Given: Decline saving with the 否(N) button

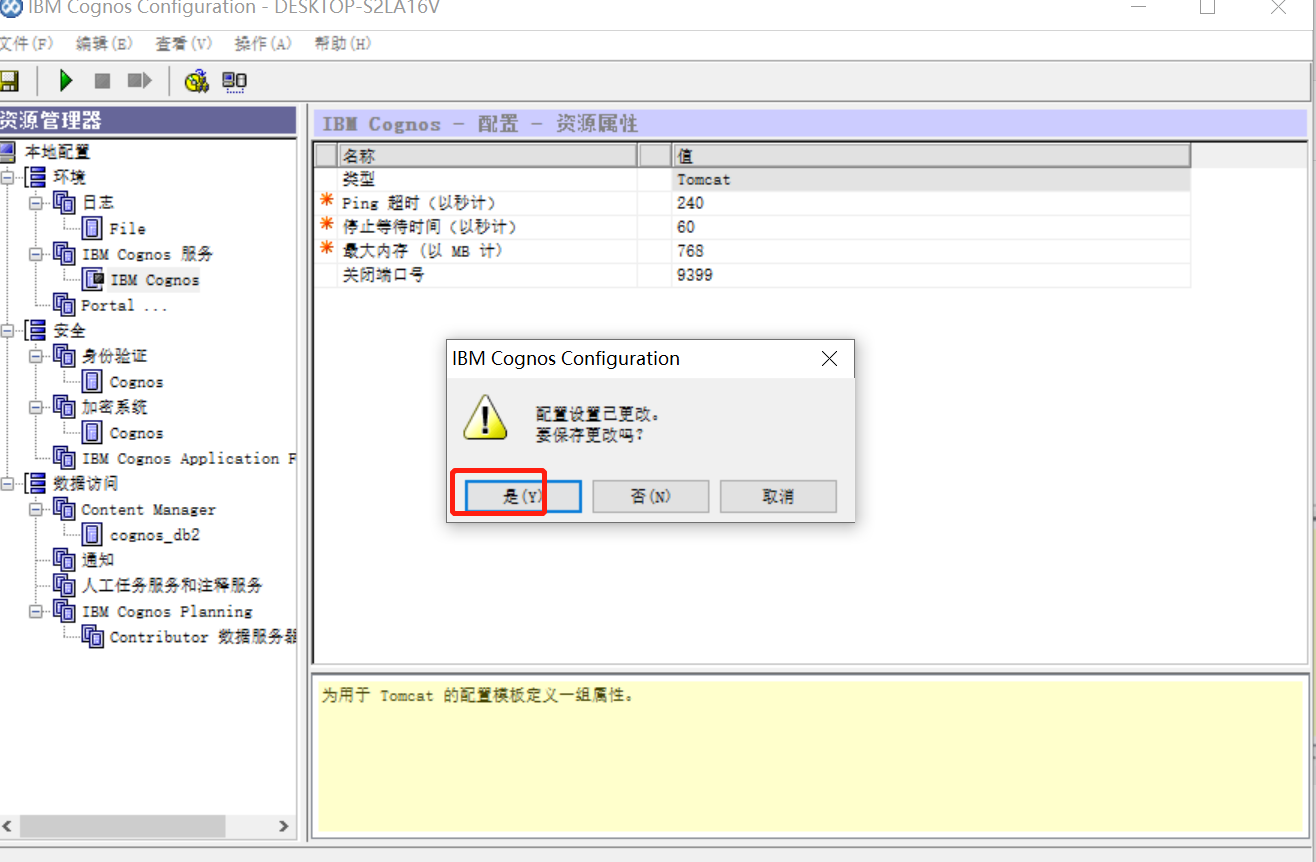Looking at the screenshot, I should (651, 496).
